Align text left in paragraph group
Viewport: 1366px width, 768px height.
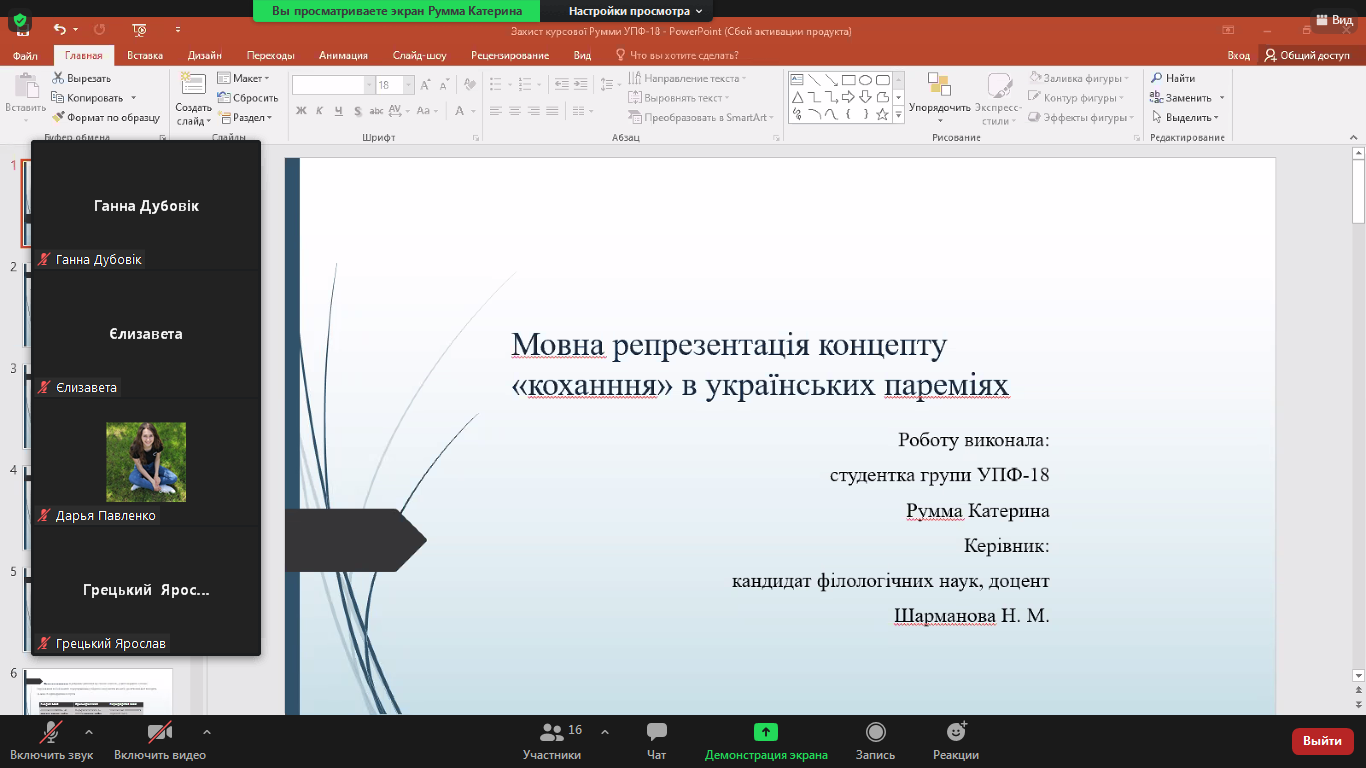[495, 111]
